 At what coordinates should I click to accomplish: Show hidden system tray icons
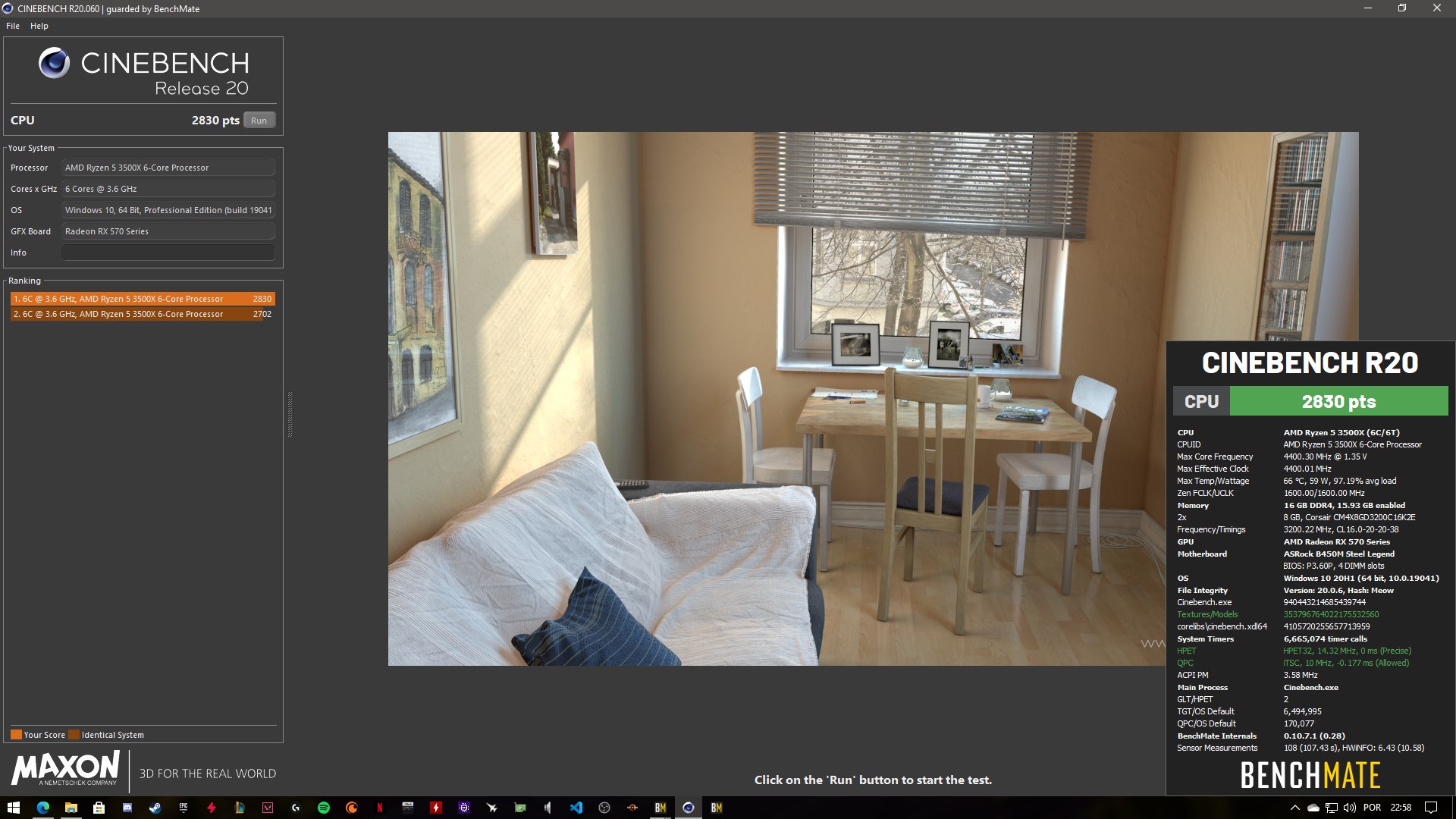pyautogui.click(x=1294, y=808)
